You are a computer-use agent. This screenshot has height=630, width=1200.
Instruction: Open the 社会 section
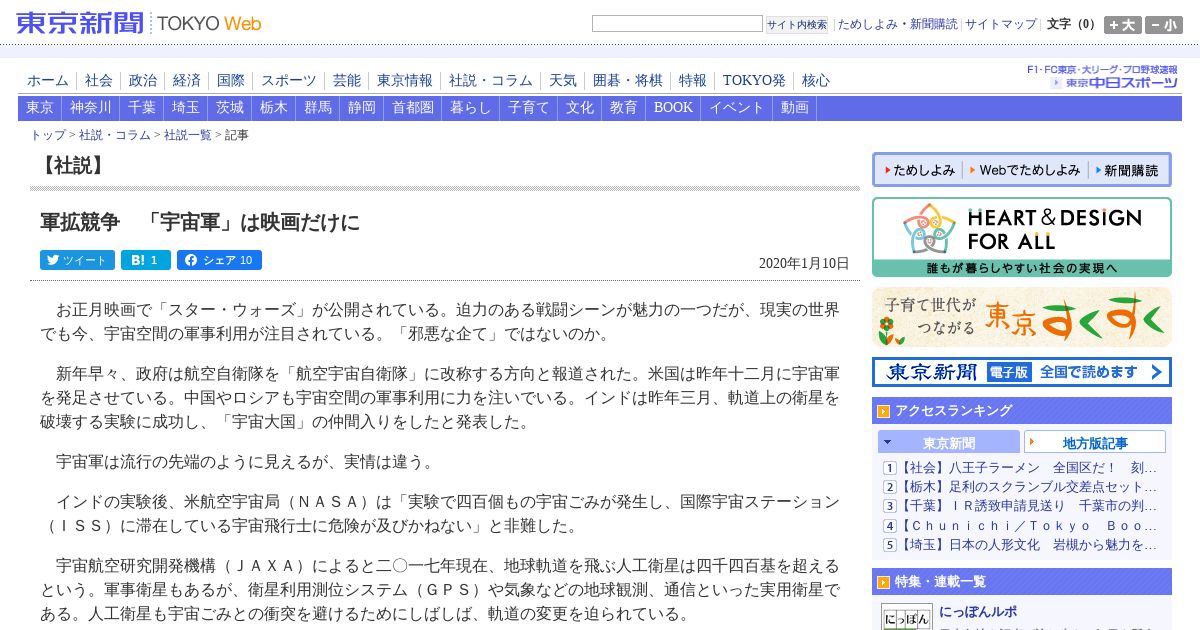tap(99, 80)
